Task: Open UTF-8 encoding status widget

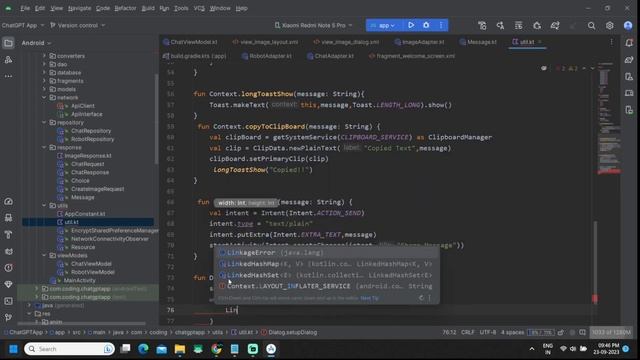Action: tap(488, 332)
